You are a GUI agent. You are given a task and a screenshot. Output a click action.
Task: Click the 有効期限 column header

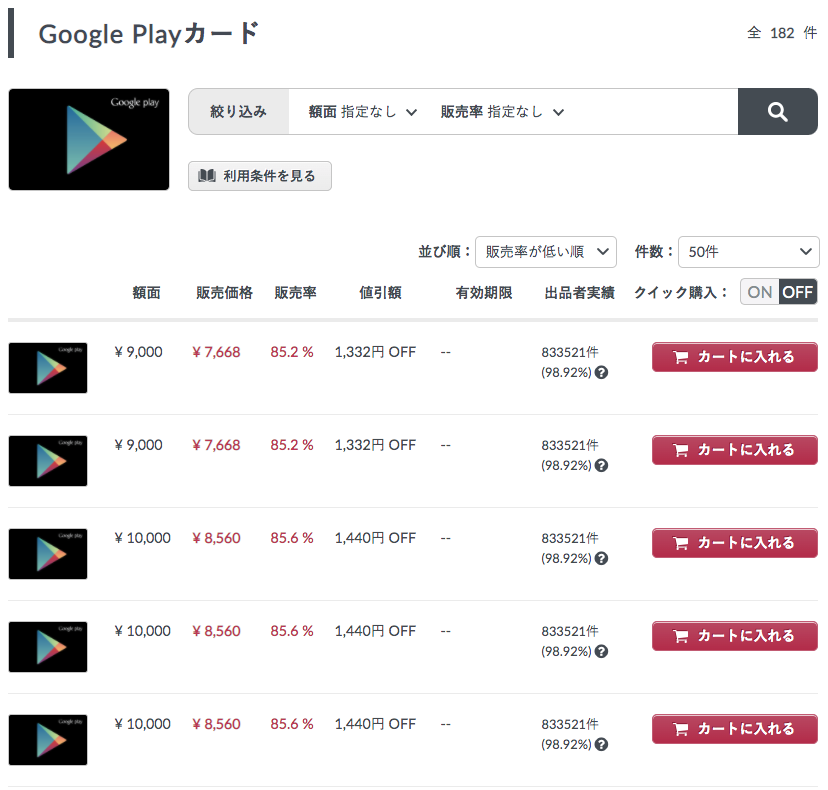pyautogui.click(x=484, y=293)
